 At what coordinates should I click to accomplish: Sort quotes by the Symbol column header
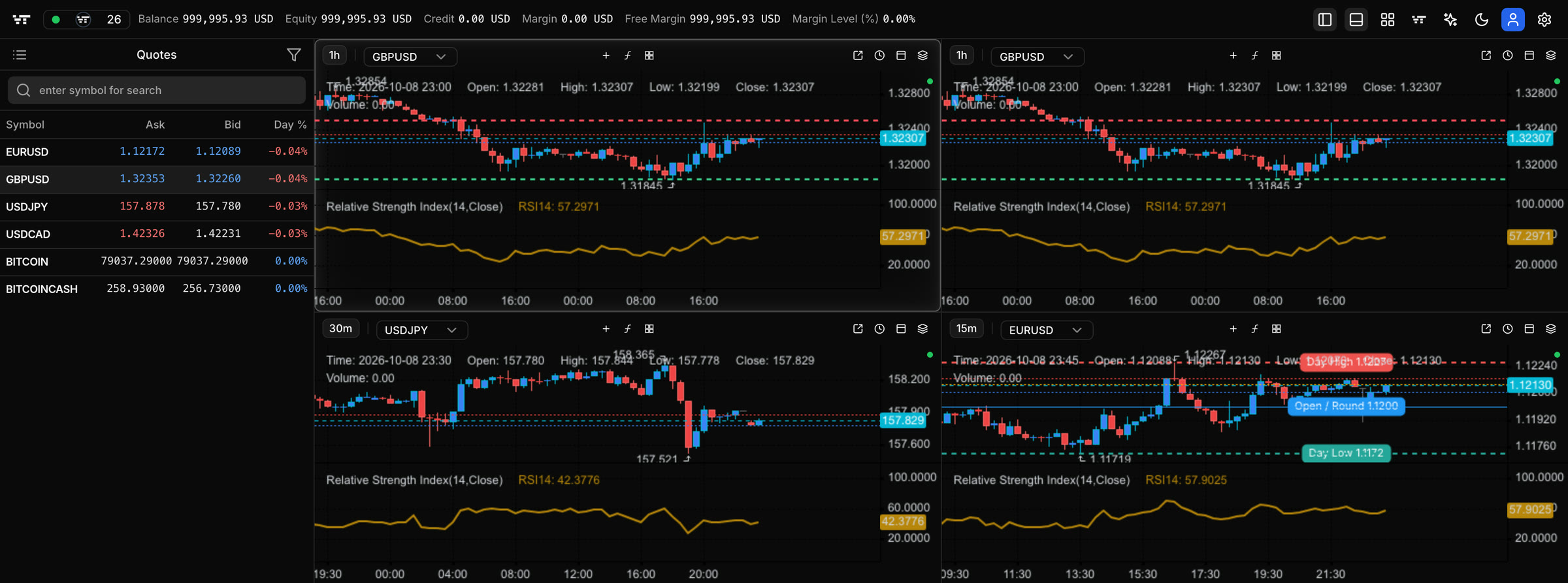point(25,125)
